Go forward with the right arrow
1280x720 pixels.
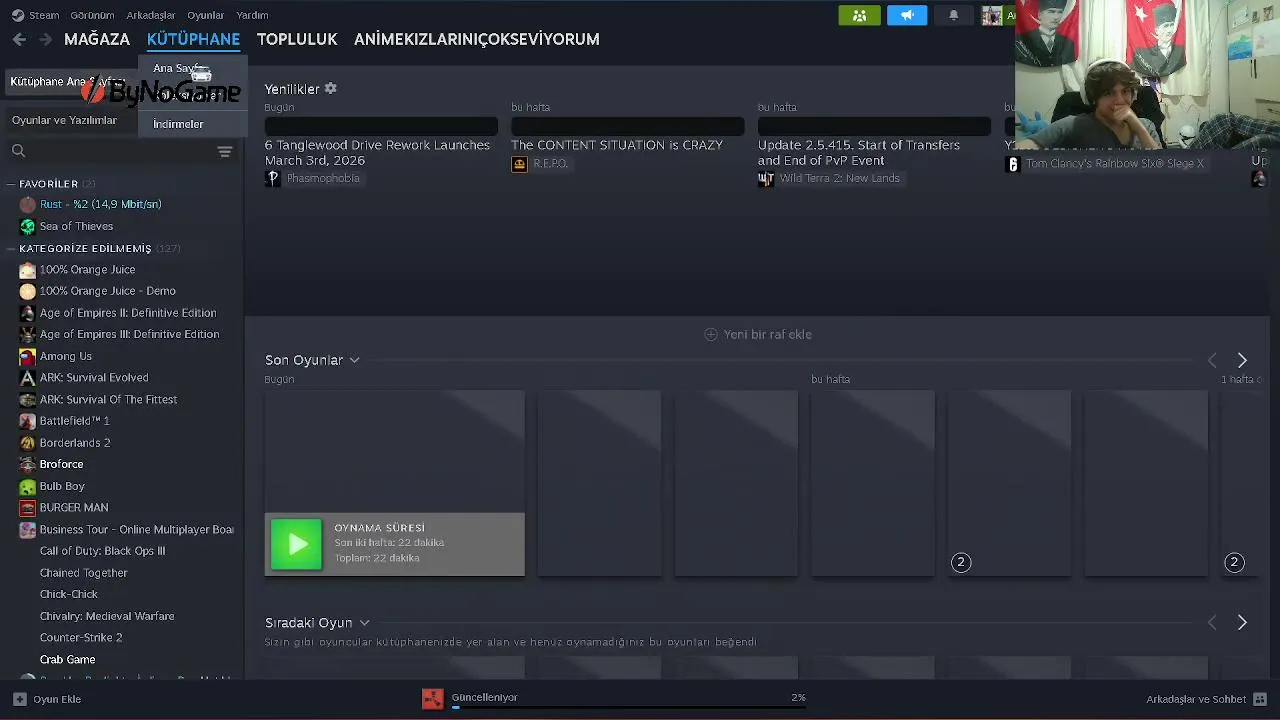[45, 39]
